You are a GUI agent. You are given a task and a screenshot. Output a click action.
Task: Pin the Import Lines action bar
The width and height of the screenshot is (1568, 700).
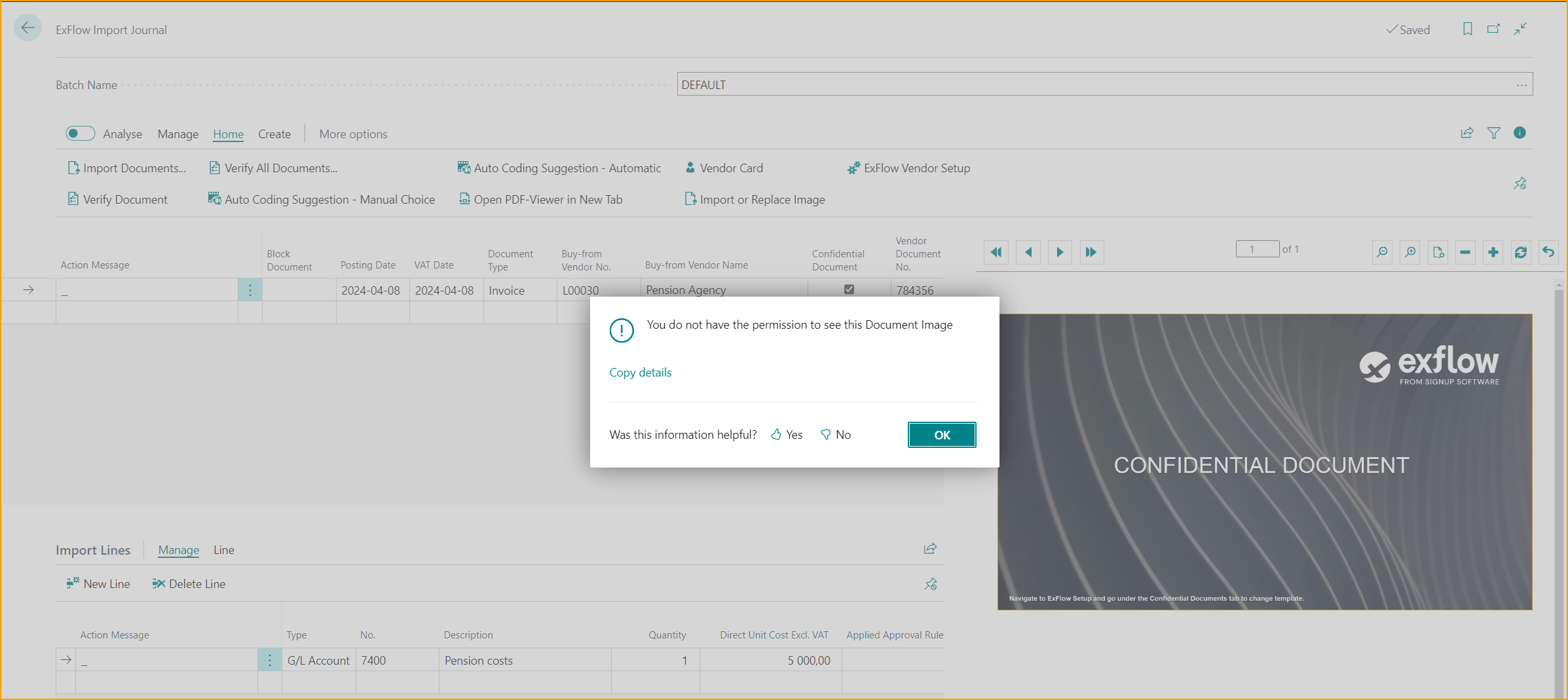pyautogui.click(x=930, y=583)
